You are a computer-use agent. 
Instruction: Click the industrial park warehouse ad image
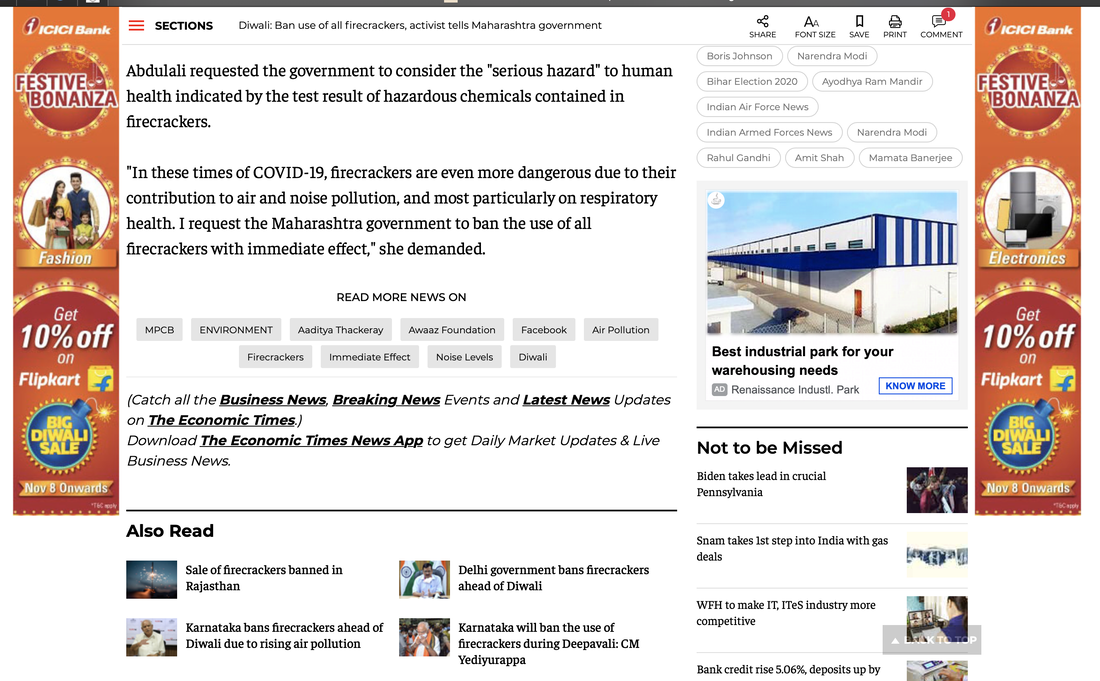click(x=831, y=262)
